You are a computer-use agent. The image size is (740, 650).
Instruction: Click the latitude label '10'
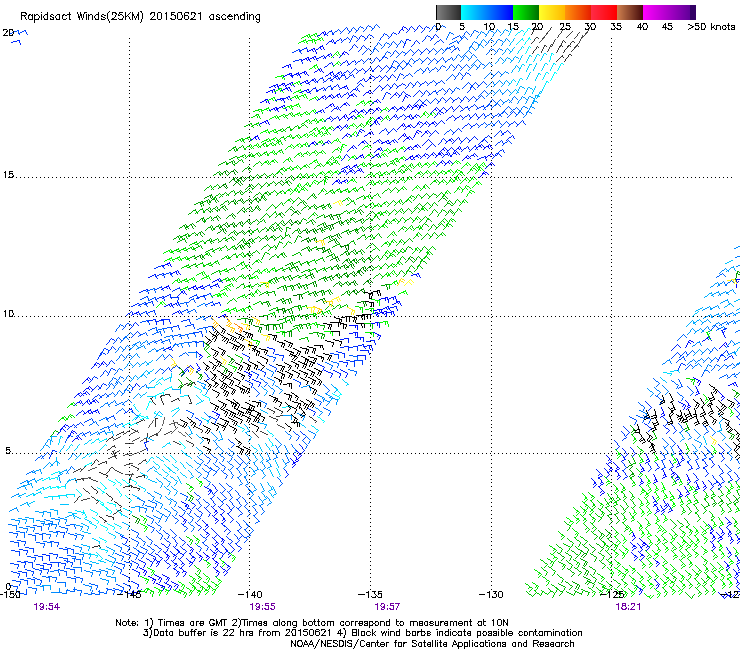tap(8, 313)
